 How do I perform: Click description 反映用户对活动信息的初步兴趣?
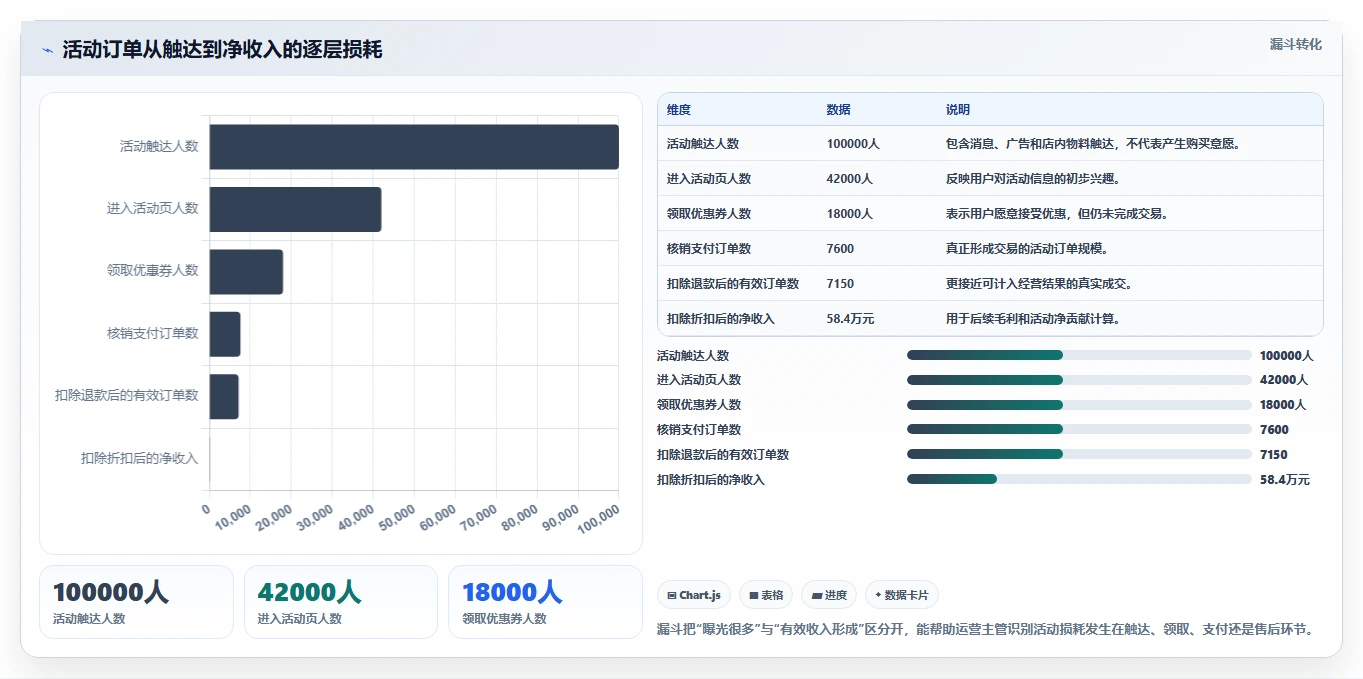click(1033, 178)
